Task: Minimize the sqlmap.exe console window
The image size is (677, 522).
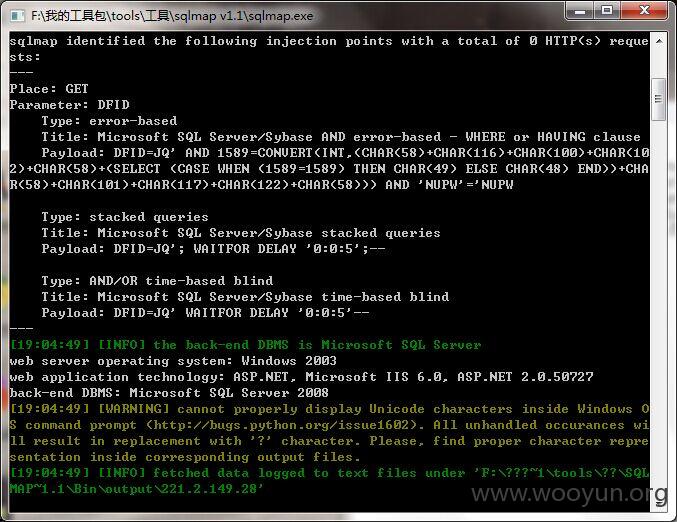Action: click(x=580, y=10)
